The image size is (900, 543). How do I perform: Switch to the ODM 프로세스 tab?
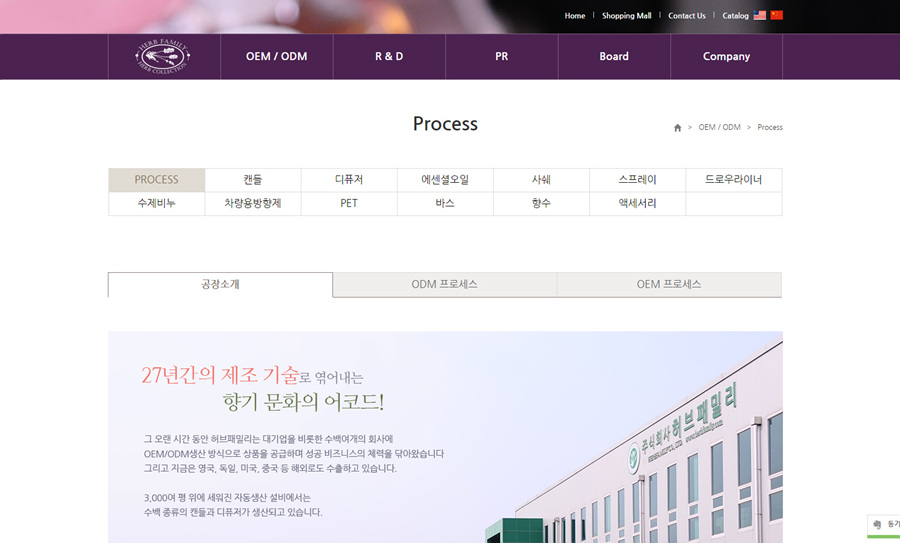[444, 285]
